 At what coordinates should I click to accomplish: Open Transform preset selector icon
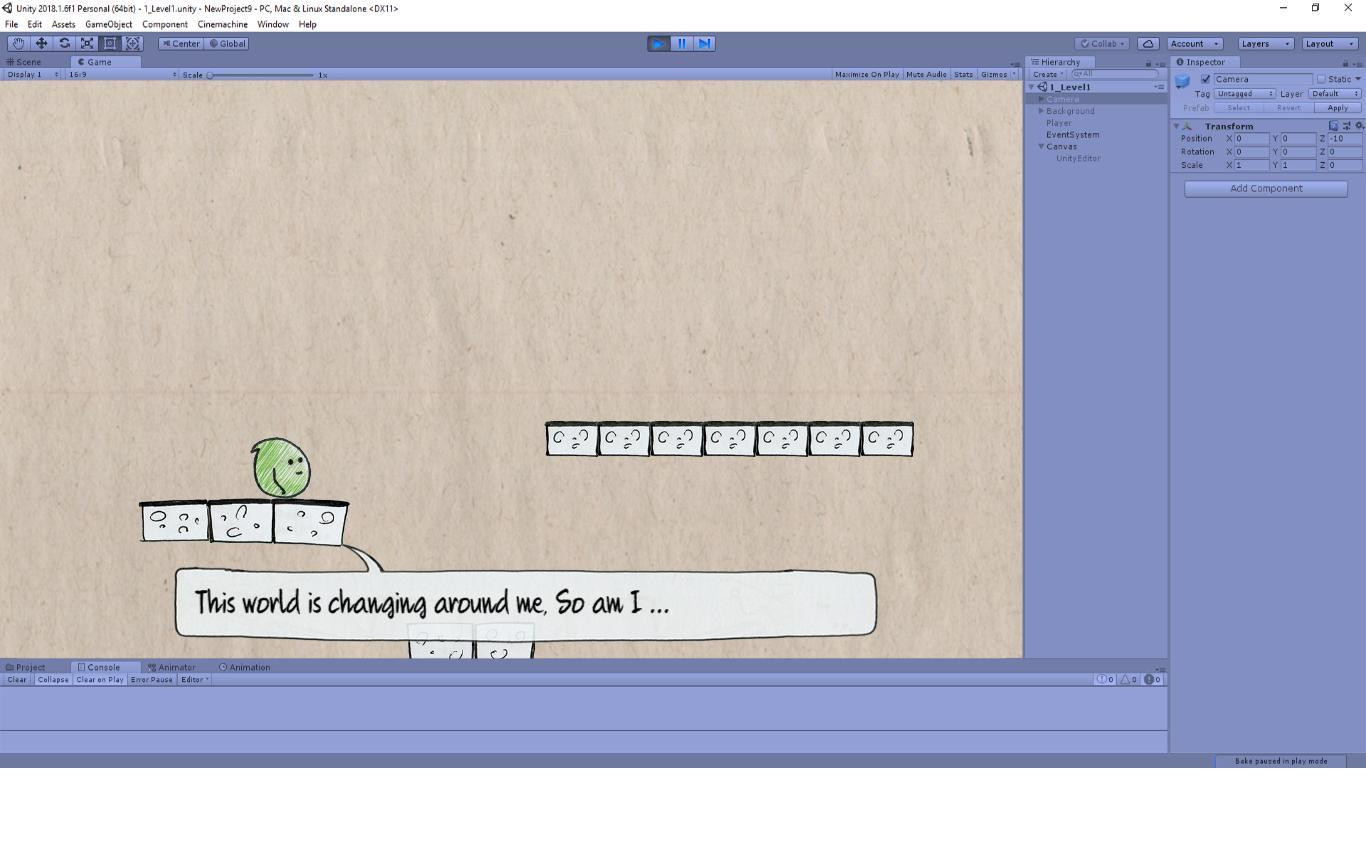click(1346, 126)
